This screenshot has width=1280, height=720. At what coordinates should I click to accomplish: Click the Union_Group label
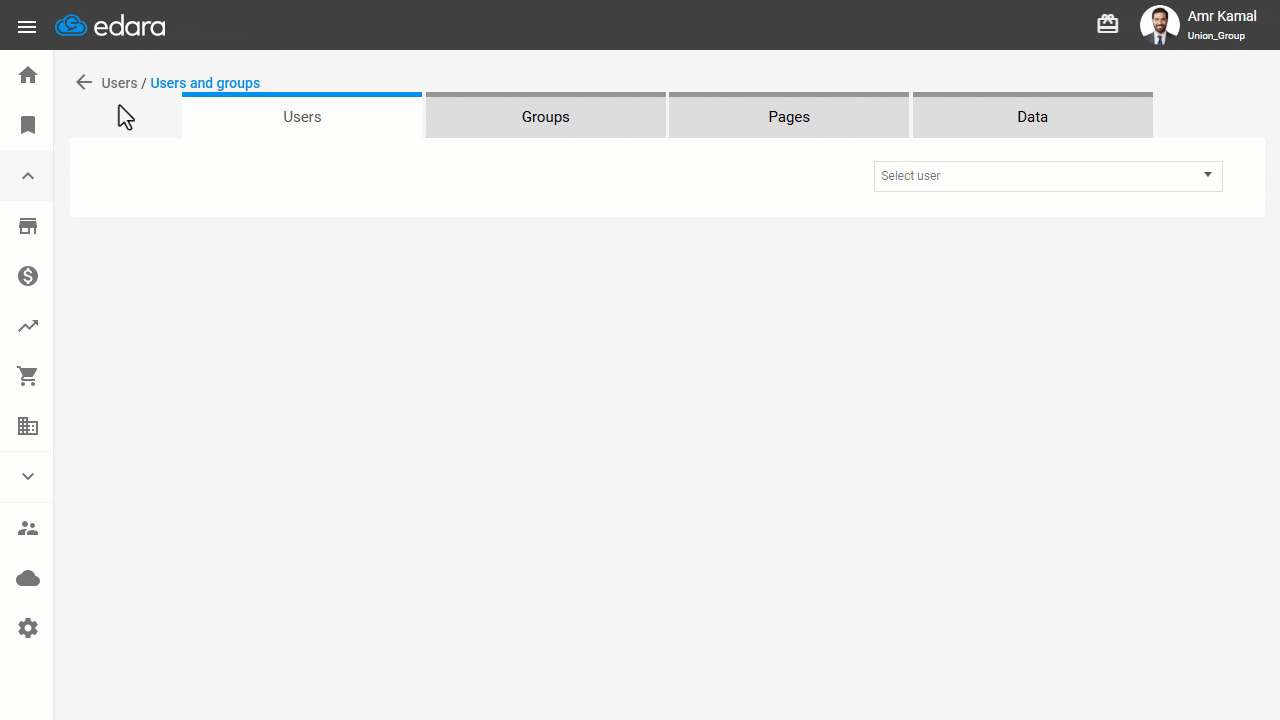point(1216,36)
